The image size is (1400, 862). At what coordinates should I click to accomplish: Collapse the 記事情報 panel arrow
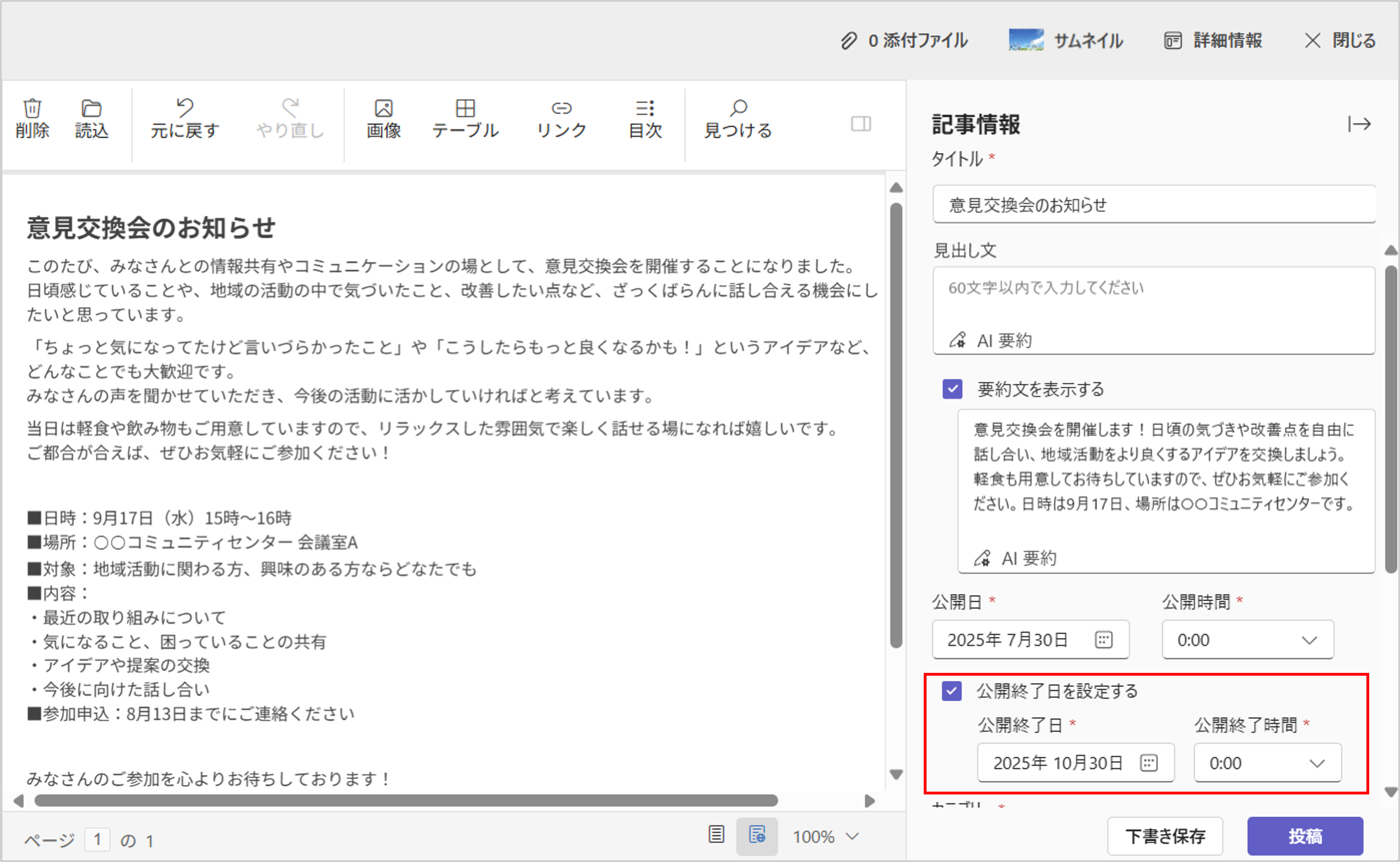pyautogui.click(x=1359, y=124)
